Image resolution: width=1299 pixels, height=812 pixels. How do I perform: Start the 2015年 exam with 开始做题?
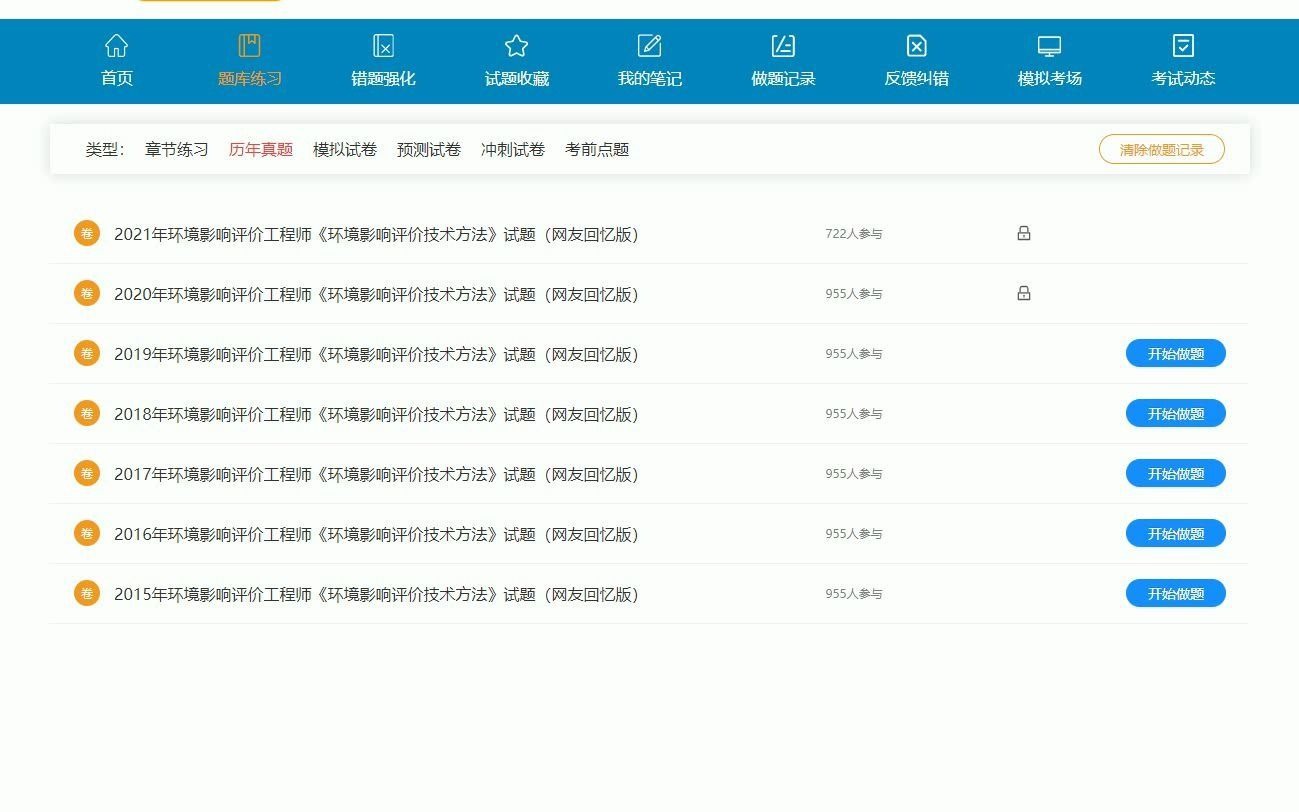coord(1176,593)
